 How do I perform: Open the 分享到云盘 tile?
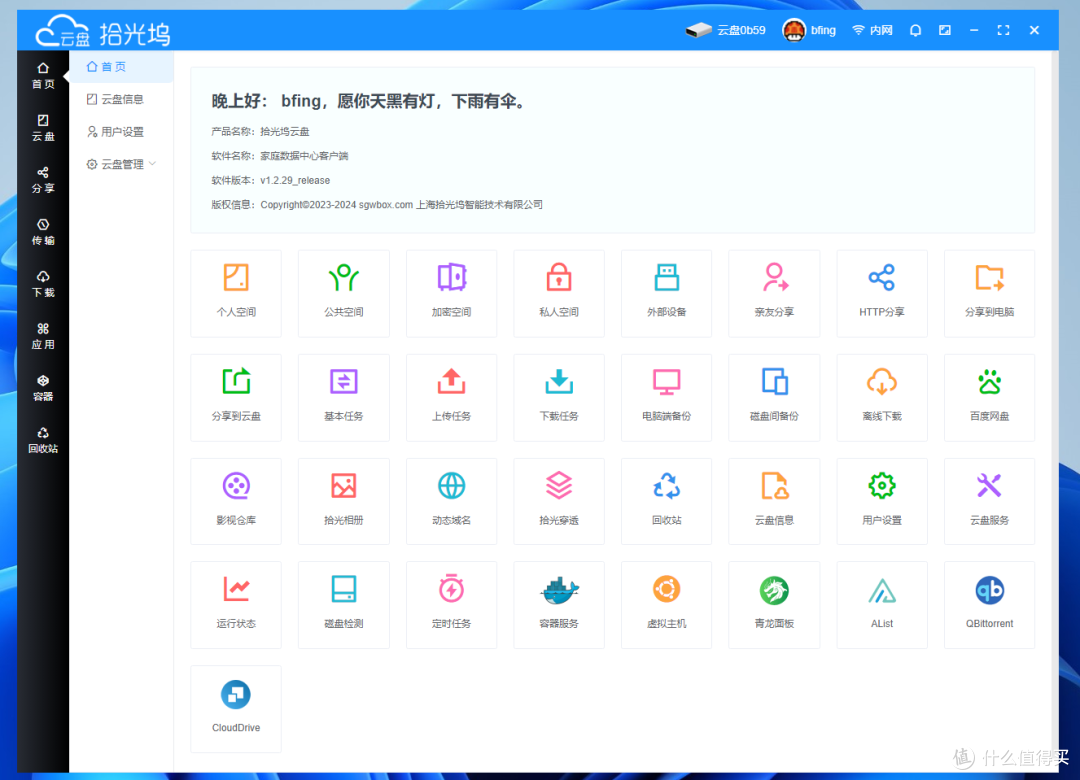[236, 397]
